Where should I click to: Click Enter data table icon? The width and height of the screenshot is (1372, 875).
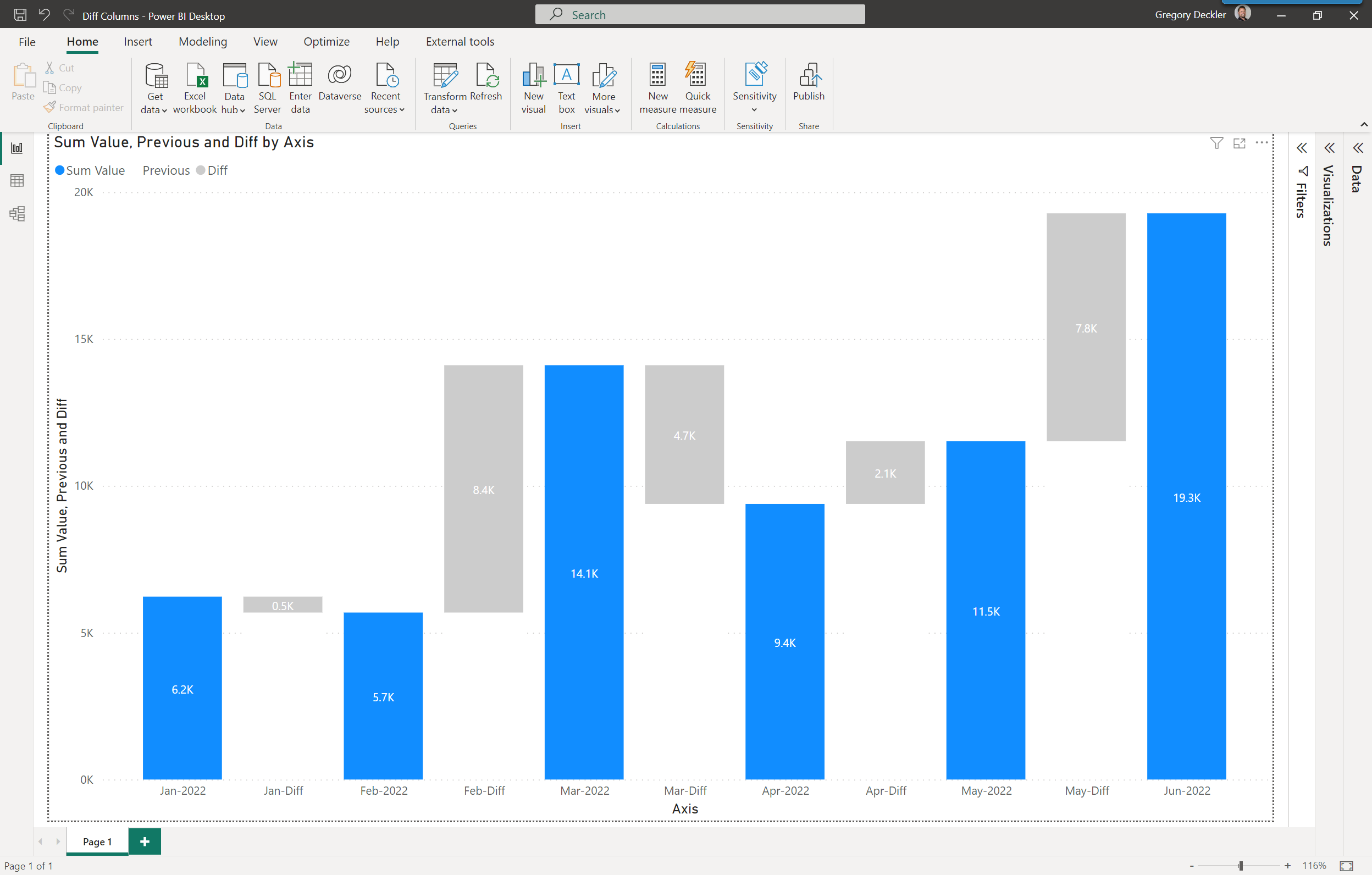(x=300, y=88)
